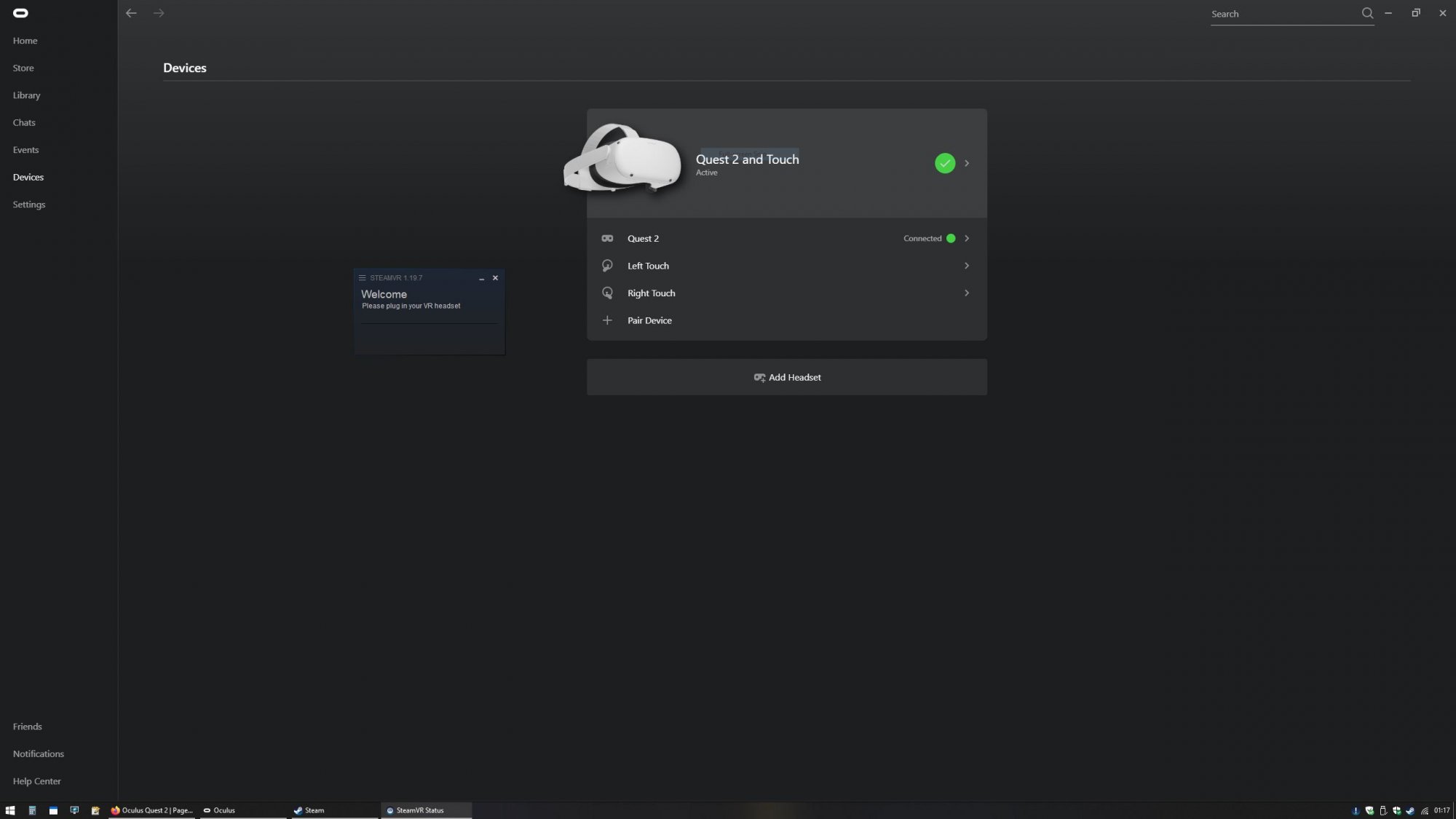The height and width of the screenshot is (819, 1456).
Task: Go back with the left arrow
Action: [131, 13]
